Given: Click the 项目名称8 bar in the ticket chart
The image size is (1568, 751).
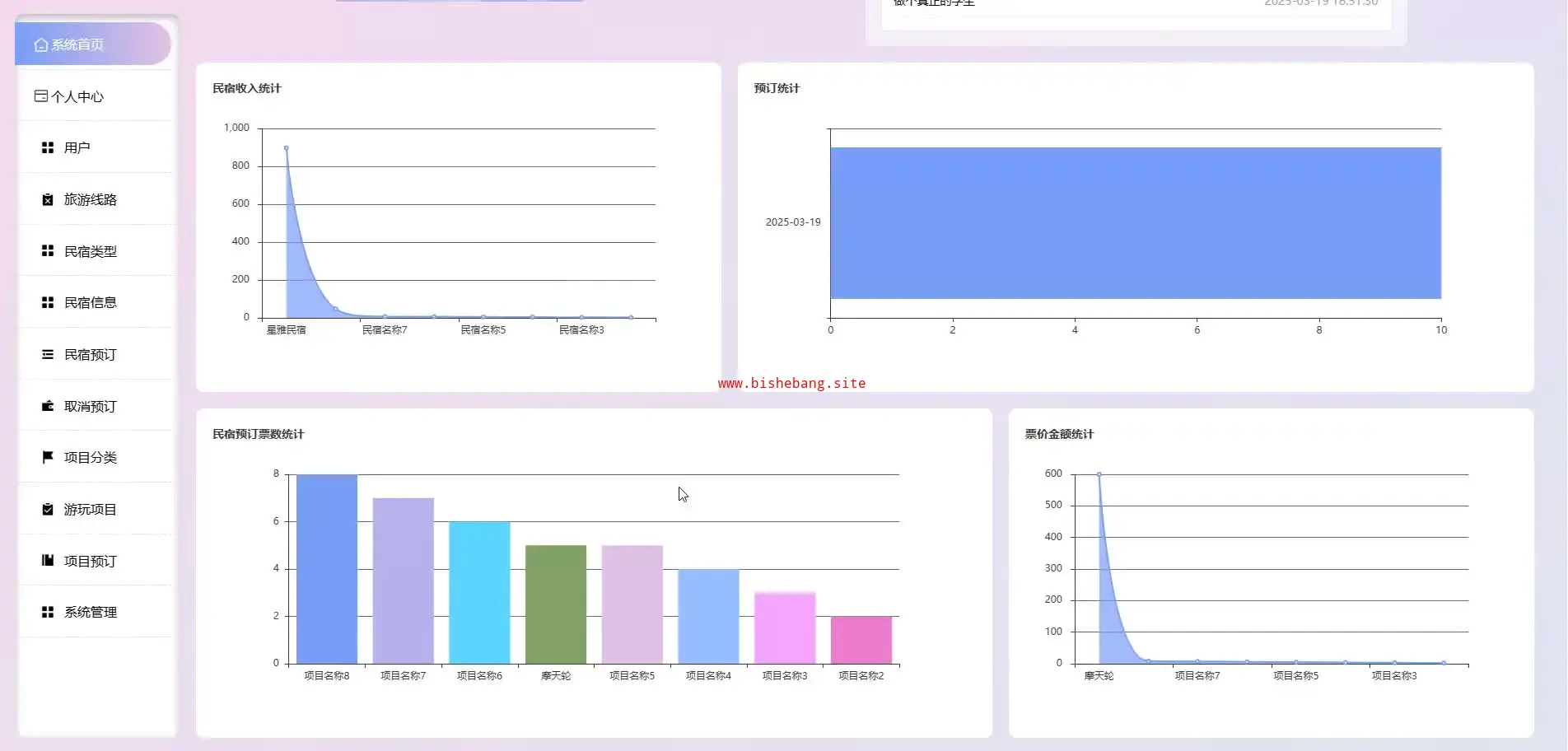Looking at the screenshot, I should tap(327, 569).
